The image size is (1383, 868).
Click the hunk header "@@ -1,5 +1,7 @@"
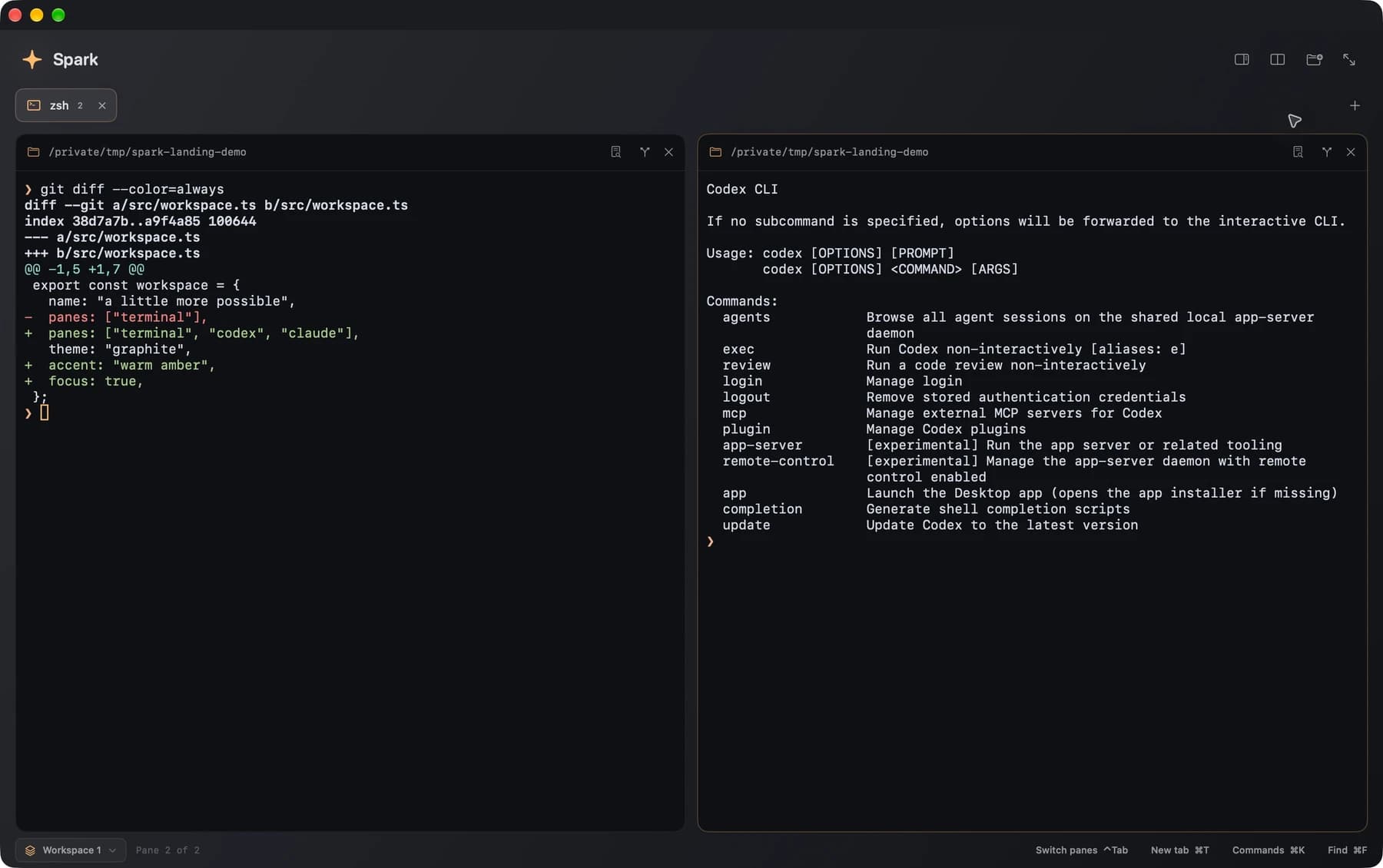(x=85, y=270)
